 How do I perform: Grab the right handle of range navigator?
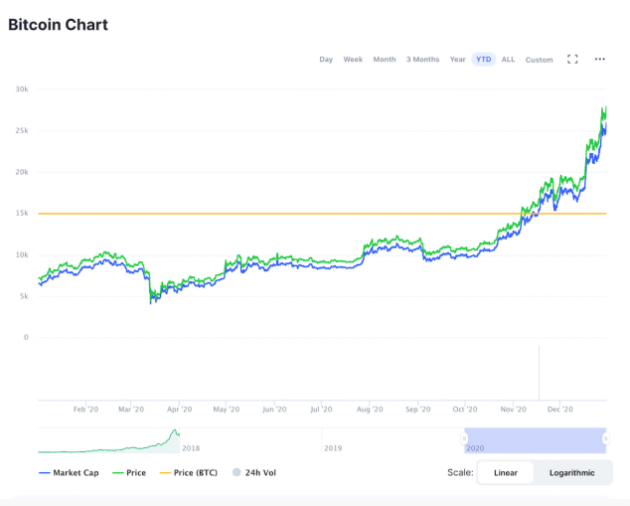pos(605,438)
